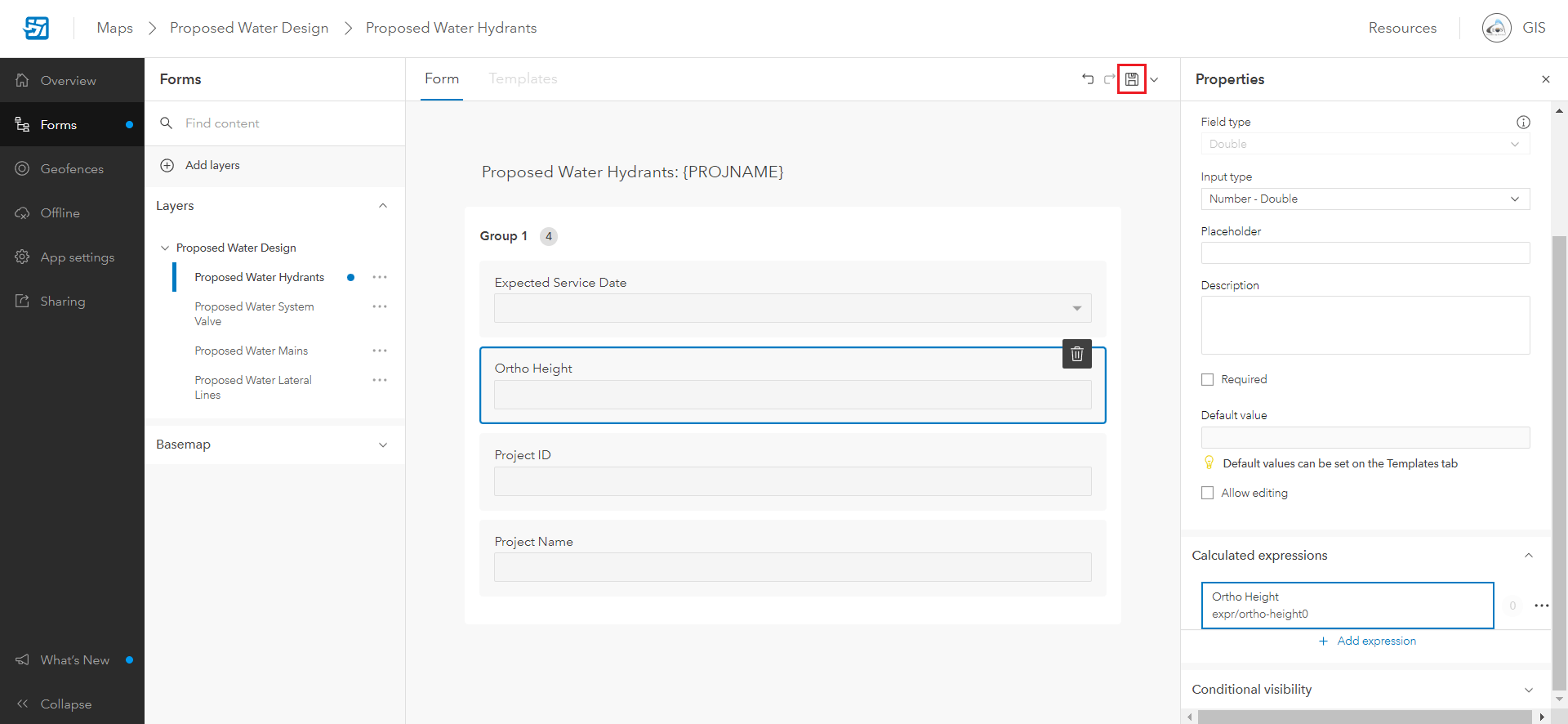The width and height of the screenshot is (1568, 724).
Task: Open the Resources link
Action: tap(1402, 28)
